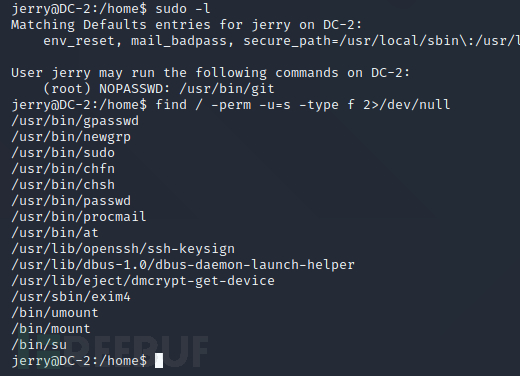This screenshot has width=520, height=376.
Task: Click the dbus-daemon-launch-helper path
Action: (x=183, y=265)
